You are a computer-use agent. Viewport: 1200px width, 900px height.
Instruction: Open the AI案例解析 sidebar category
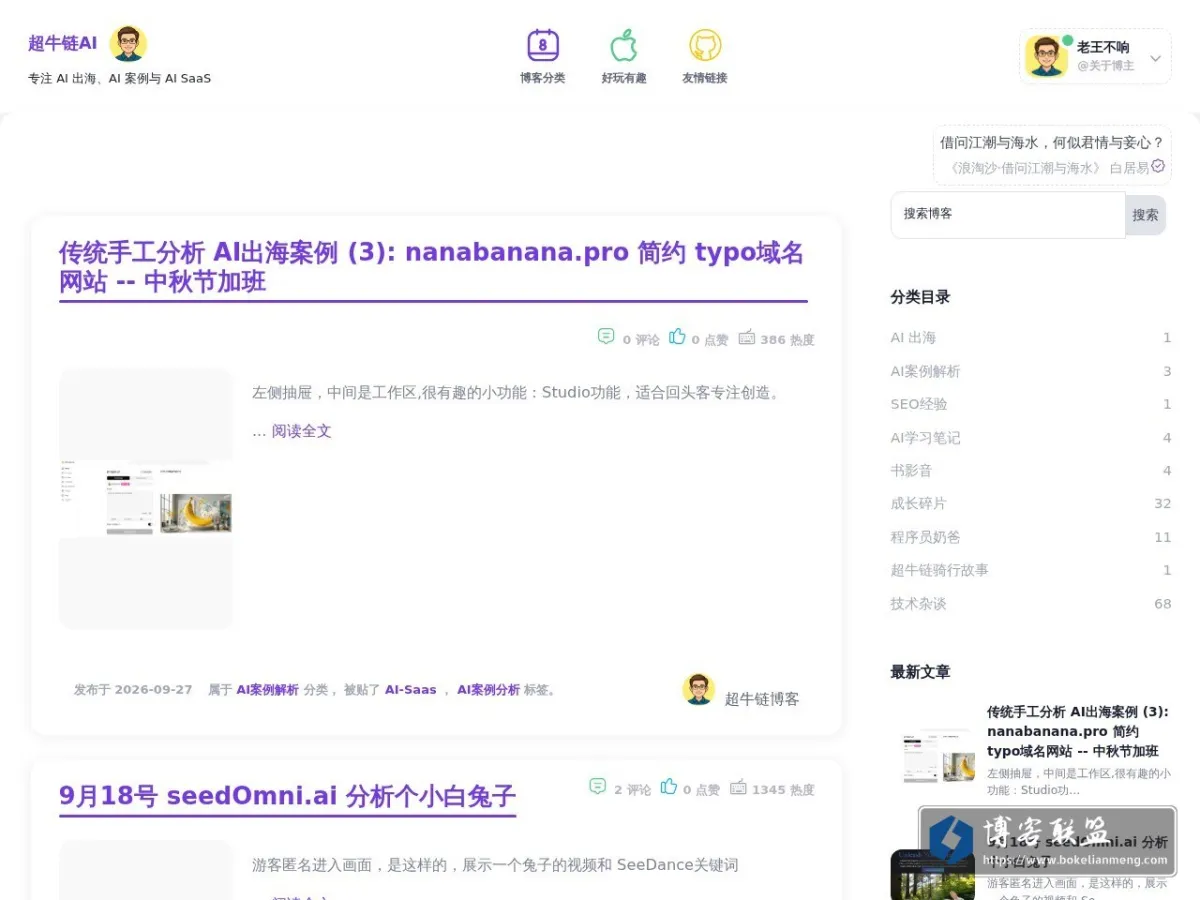coord(926,371)
